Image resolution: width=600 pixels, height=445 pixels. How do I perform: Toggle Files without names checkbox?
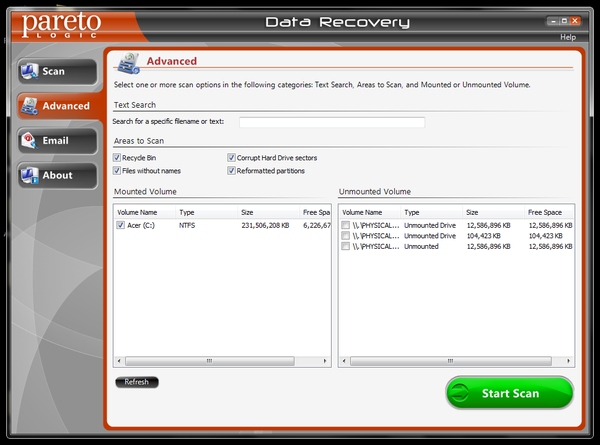coord(117,171)
